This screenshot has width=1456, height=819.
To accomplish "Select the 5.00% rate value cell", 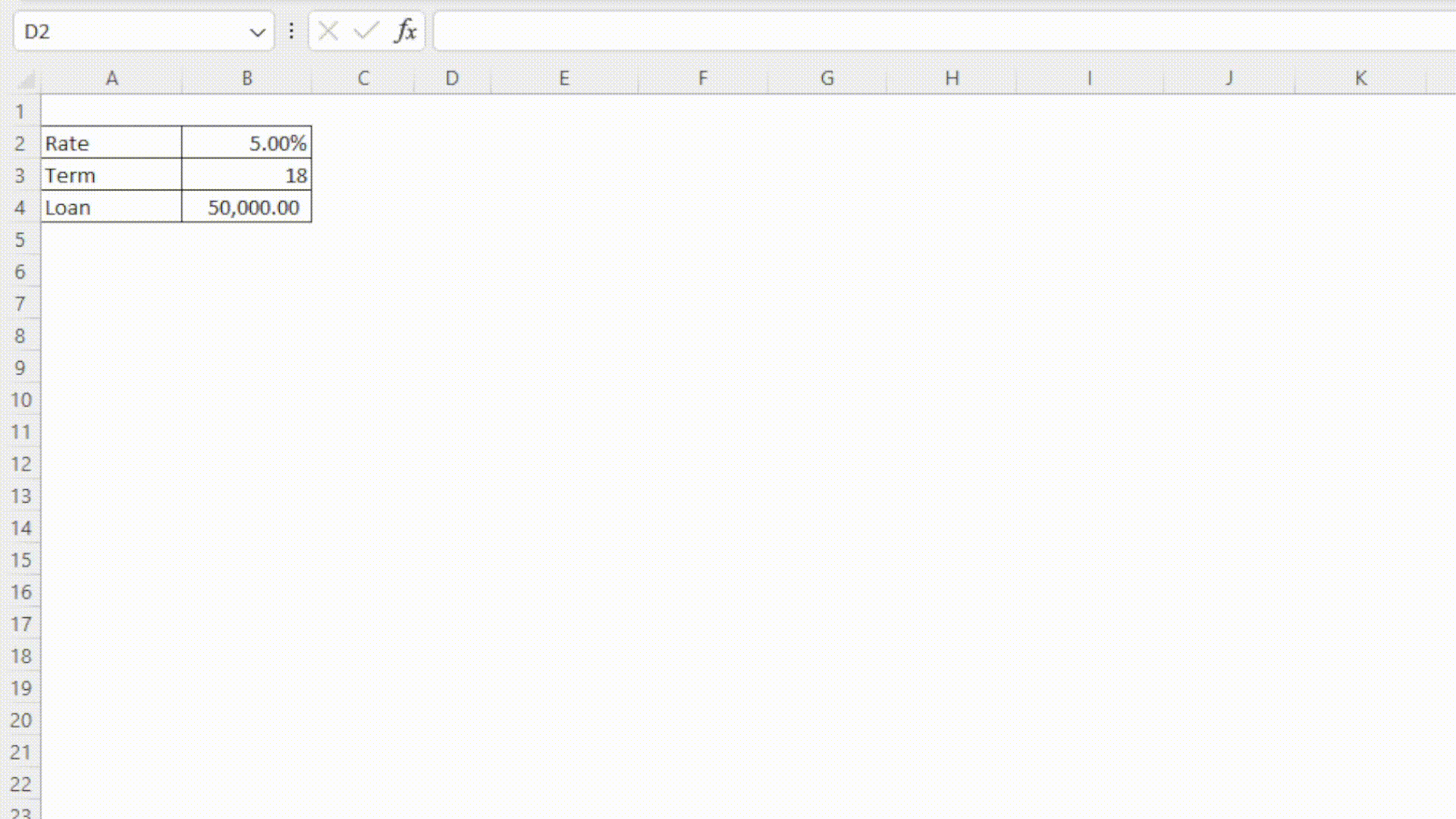I will pos(246,143).
